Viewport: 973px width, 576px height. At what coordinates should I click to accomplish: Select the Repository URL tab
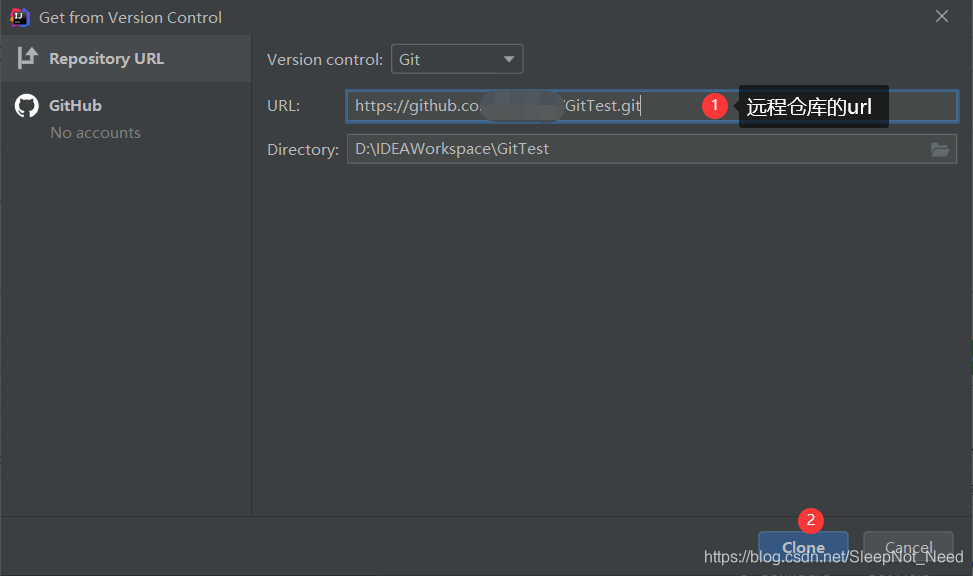pyautogui.click(x=125, y=58)
